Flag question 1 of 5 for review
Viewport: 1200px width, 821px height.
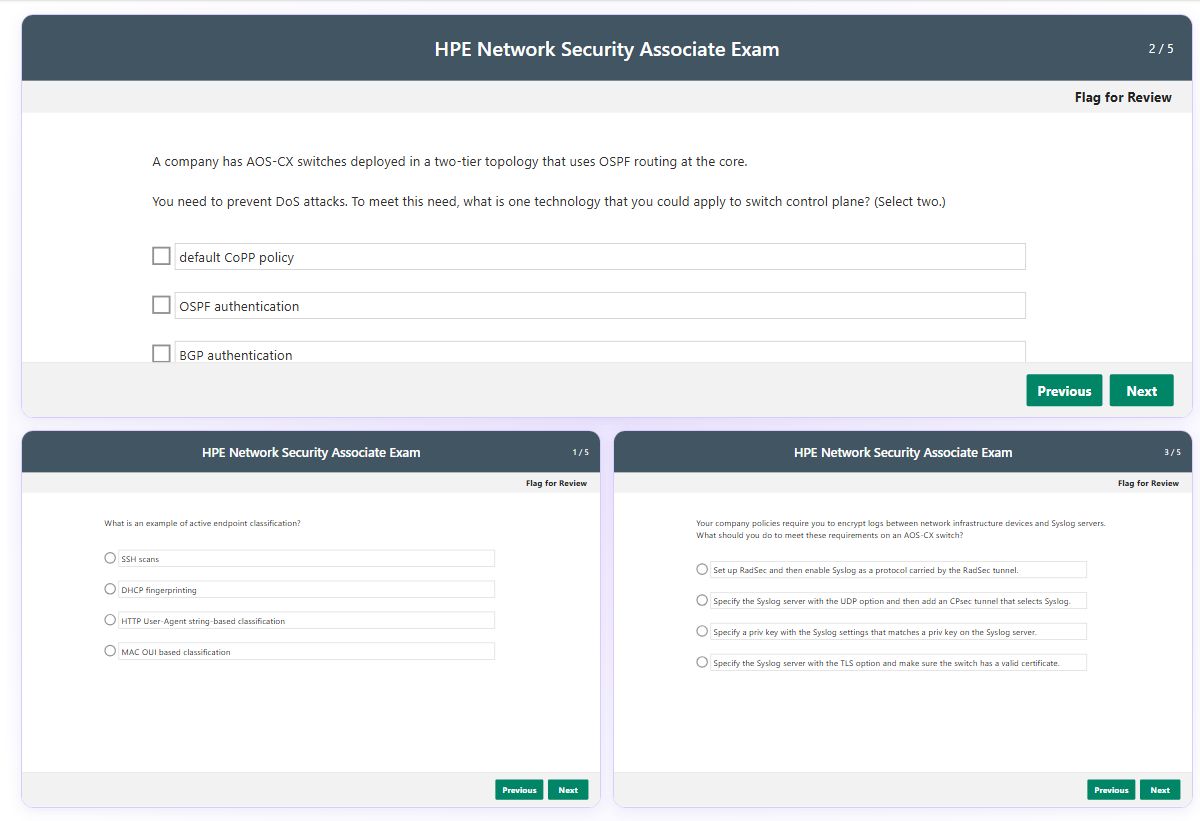[556, 483]
